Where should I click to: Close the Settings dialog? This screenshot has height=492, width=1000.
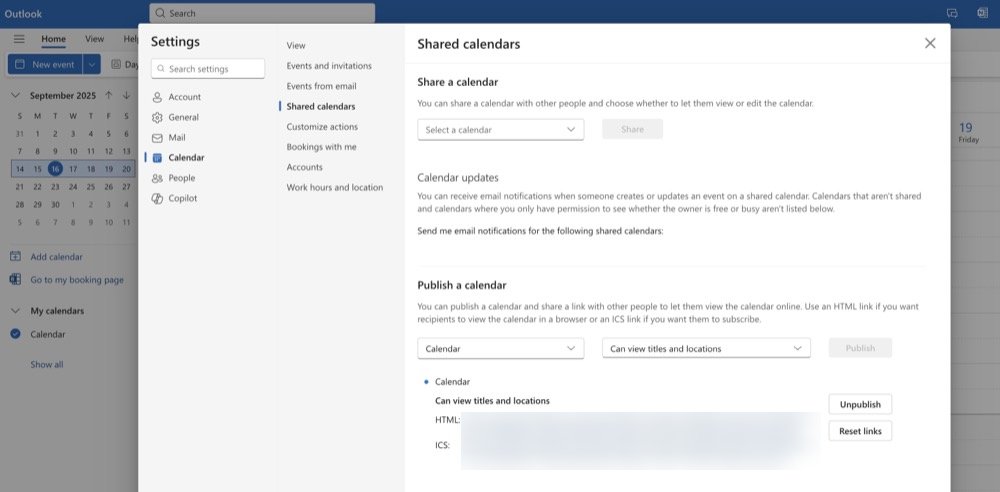click(930, 43)
